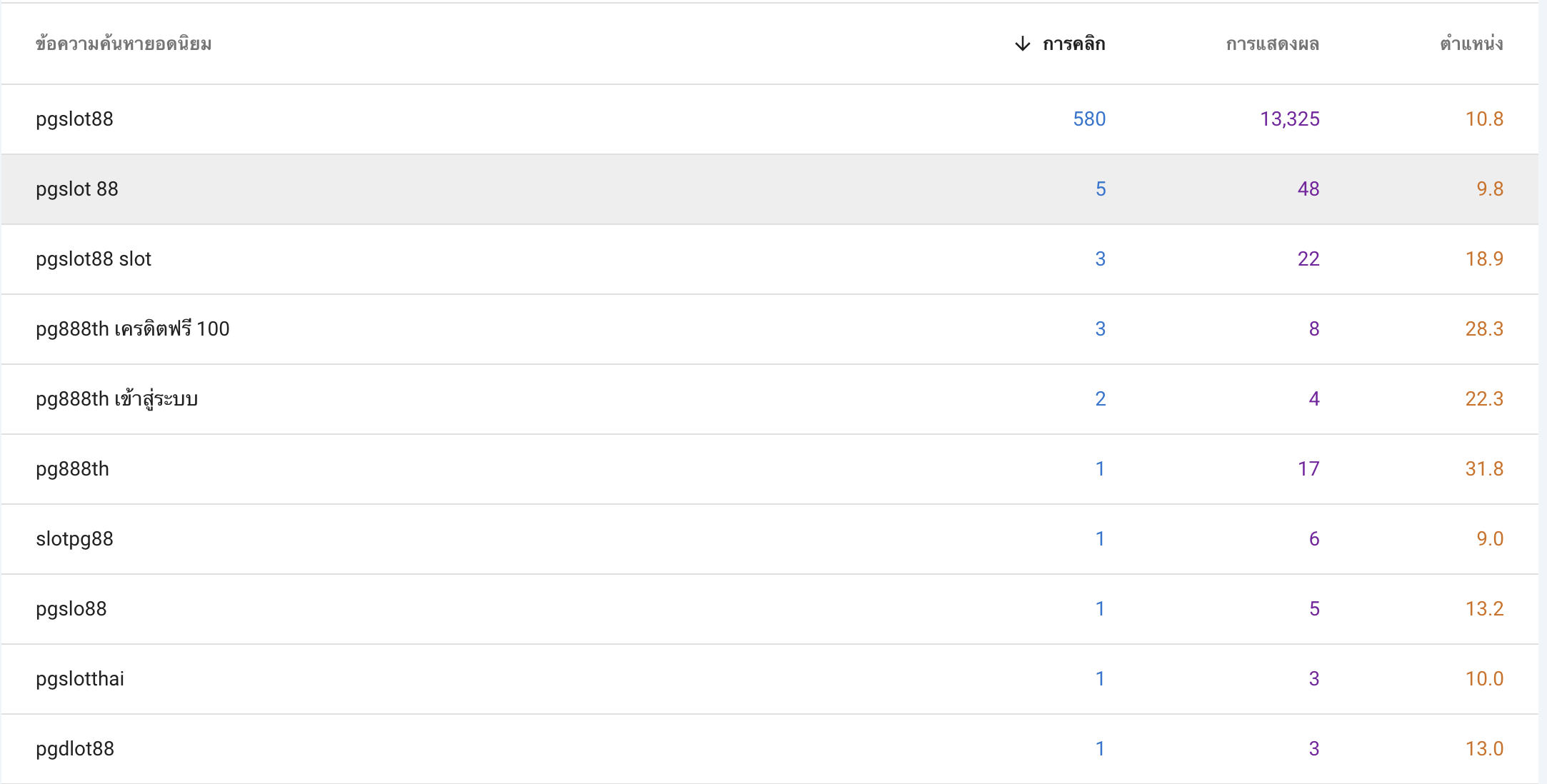Image resolution: width=1547 pixels, height=784 pixels.
Task: Click impressions value 22
Action: (x=1308, y=259)
